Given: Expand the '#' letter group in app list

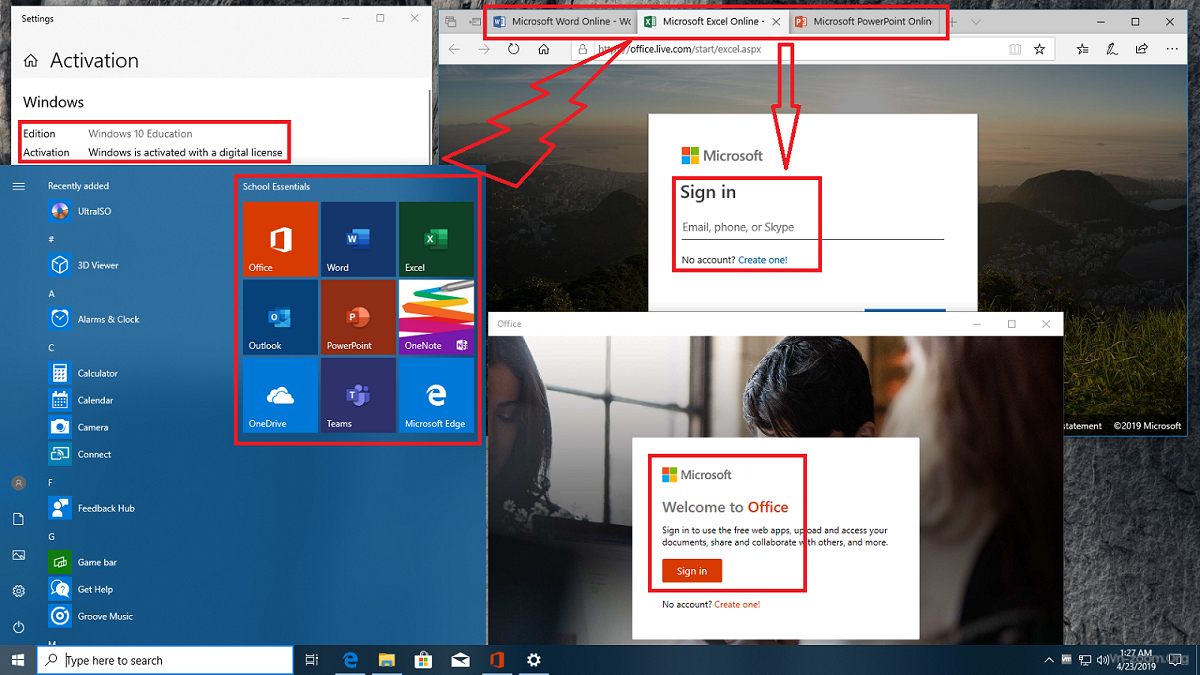Looking at the screenshot, I should click(51, 239).
